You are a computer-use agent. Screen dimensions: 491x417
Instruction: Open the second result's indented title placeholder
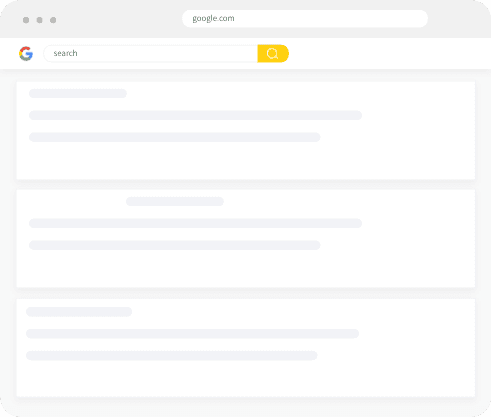click(x=175, y=201)
